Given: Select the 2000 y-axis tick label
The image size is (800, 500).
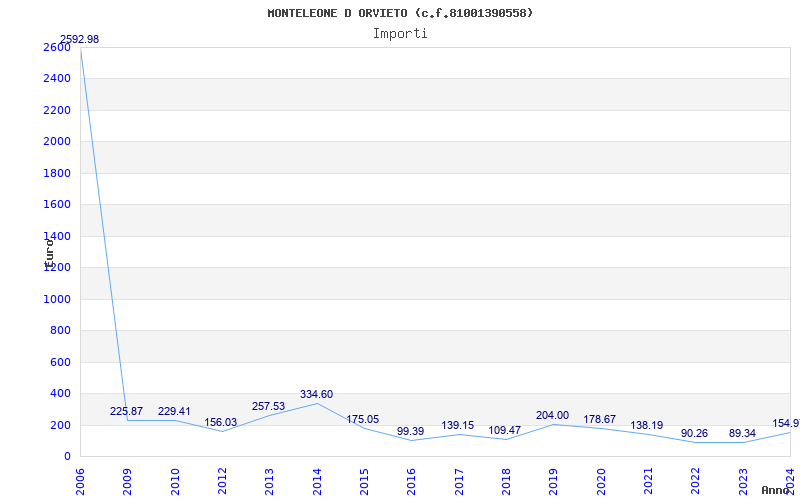Looking at the screenshot, I should (x=57, y=141).
